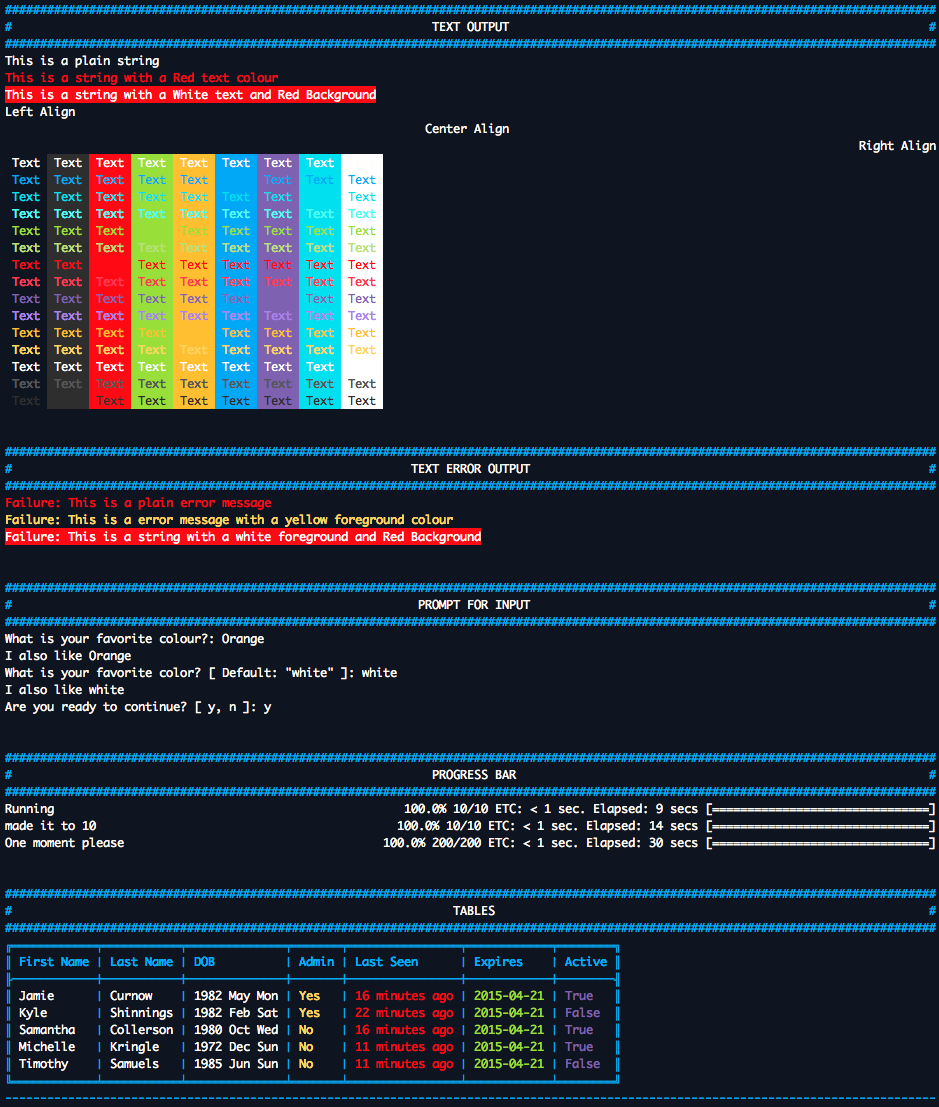Pick the top-row Text cell with red background

(x=110, y=163)
